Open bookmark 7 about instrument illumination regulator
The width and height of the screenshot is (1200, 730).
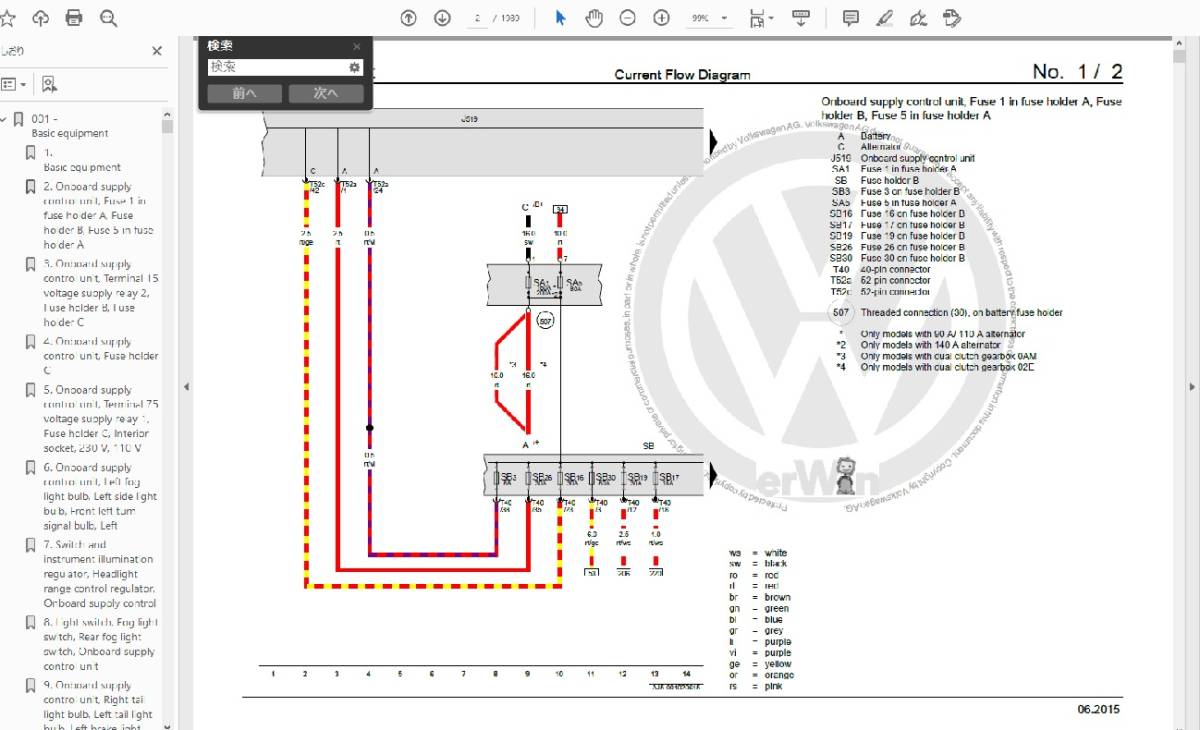(100, 574)
